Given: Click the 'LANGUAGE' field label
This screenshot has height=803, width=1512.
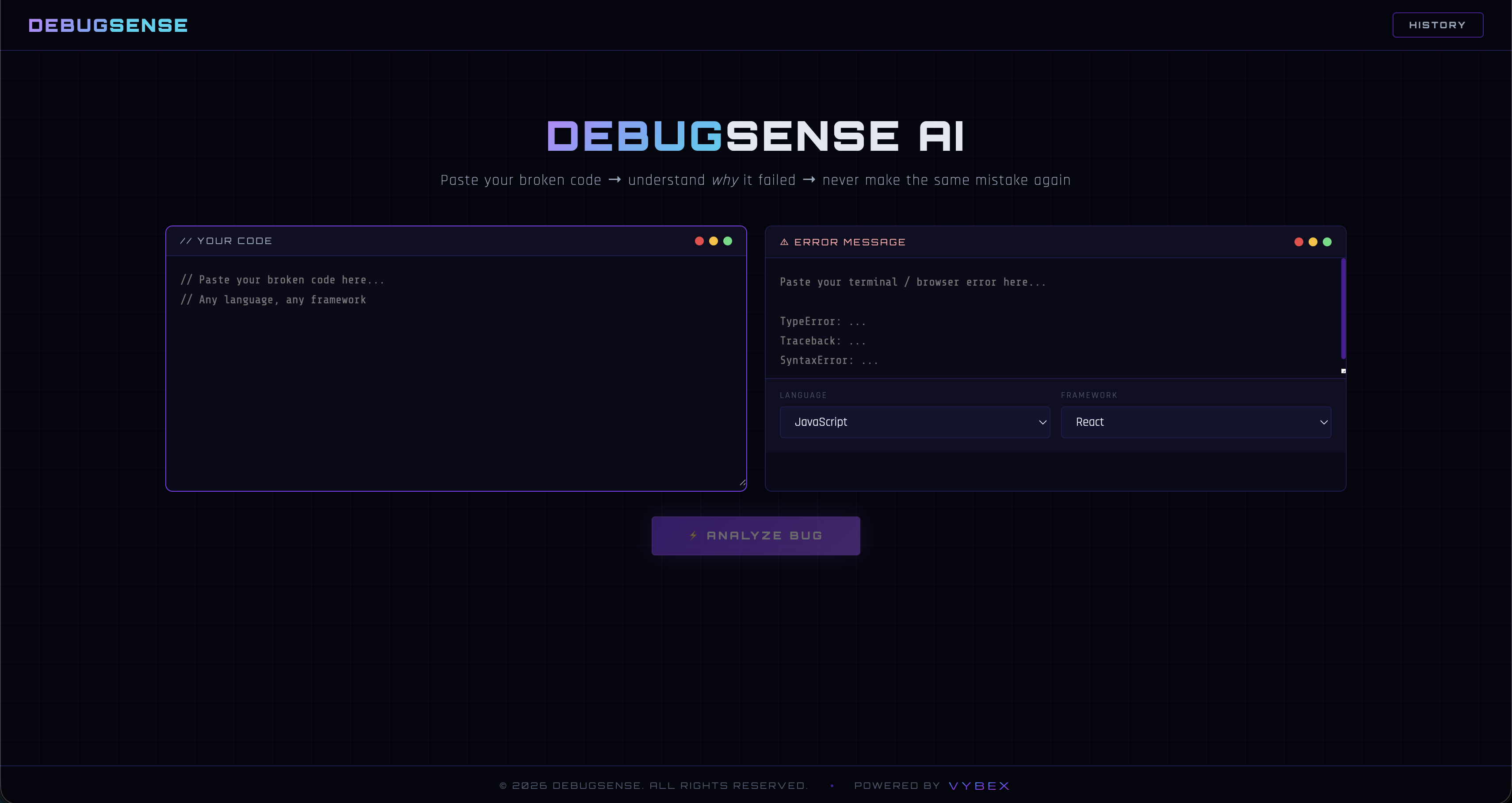Looking at the screenshot, I should [803, 395].
